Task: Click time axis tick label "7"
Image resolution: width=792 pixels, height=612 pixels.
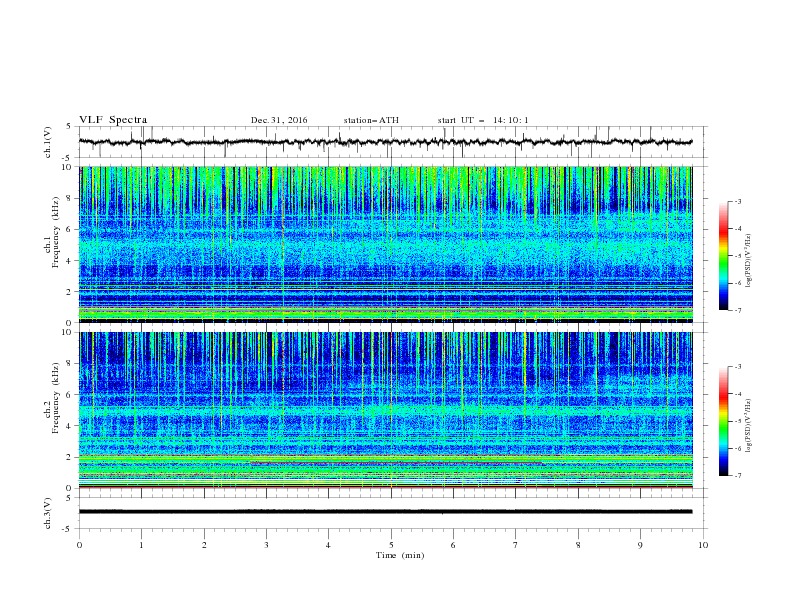Action: pos(516,545)
